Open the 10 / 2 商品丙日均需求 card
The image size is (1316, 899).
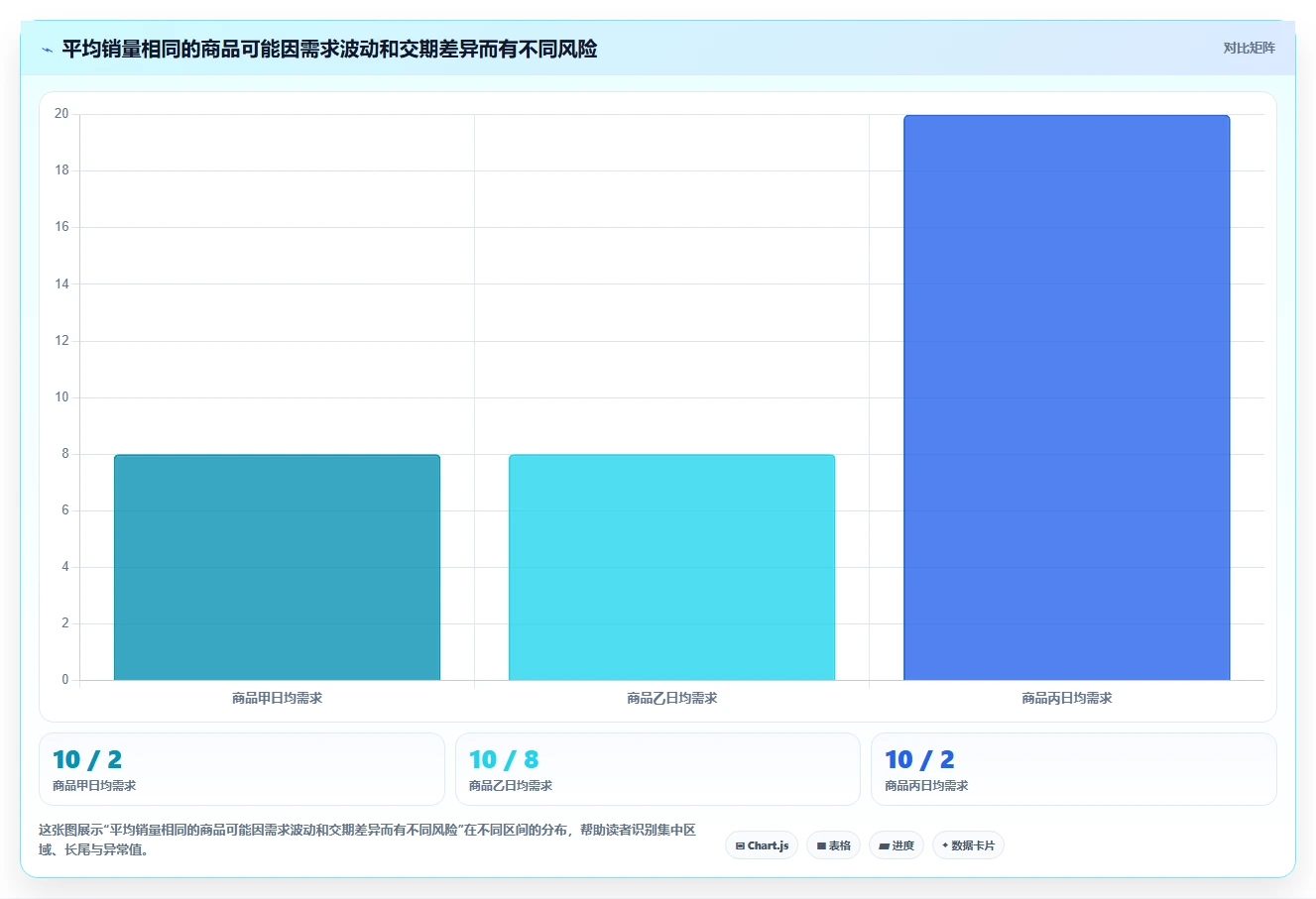click(x=1073, y=769)
